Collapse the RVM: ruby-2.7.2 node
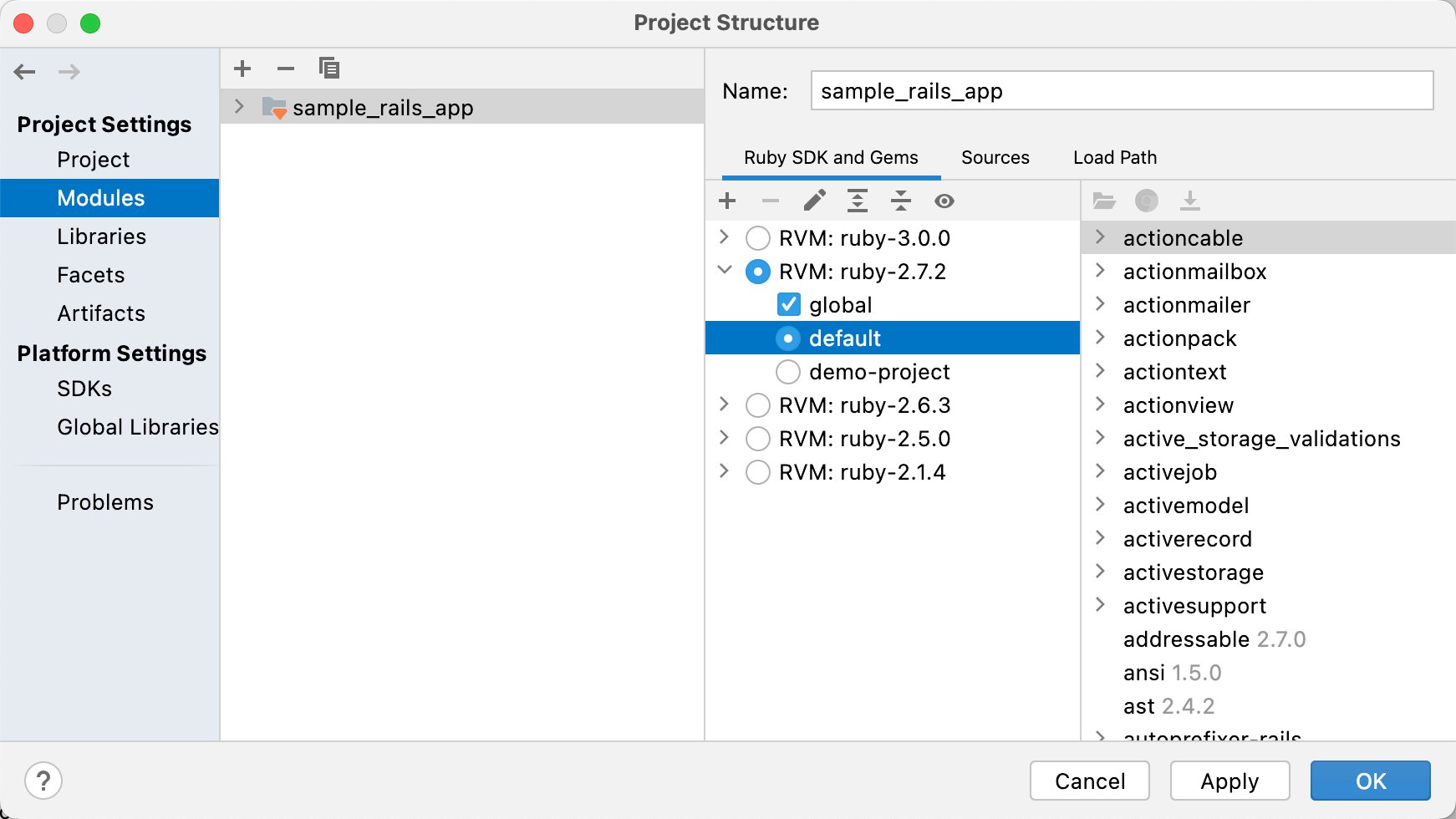The height and width of the screenshot is (819, 1456). 725,271
